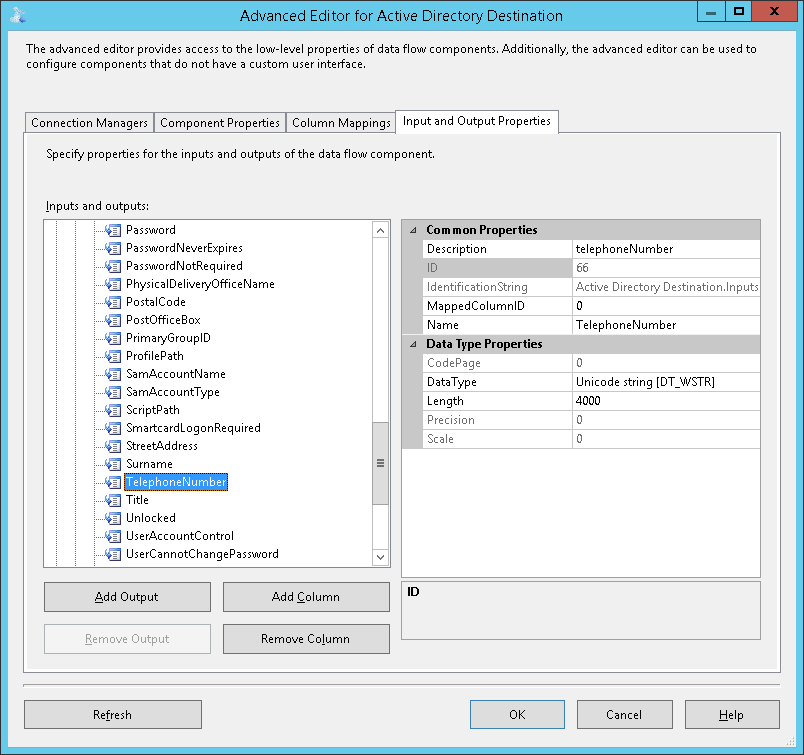The image size is (804, 755).
Task: Select the Surname tree item
Action: (149, 464)
